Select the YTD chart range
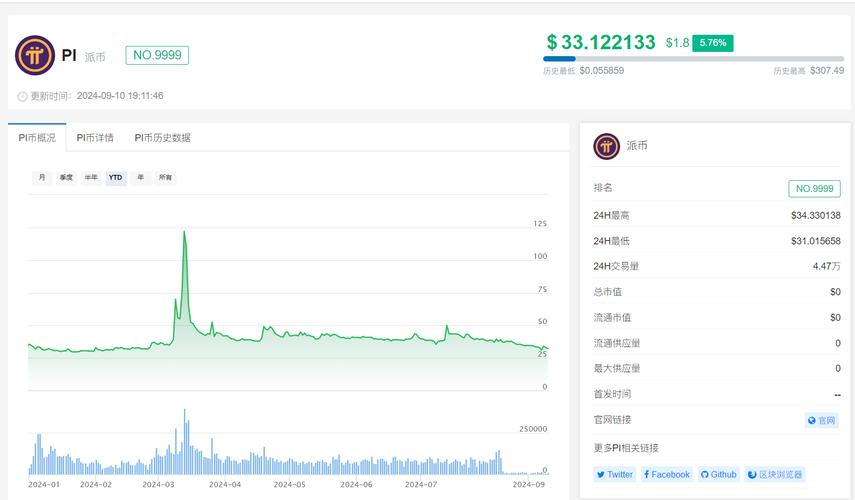Image resolution: width=855 pixels, height=500 pixels. click(x=116, y=177)
